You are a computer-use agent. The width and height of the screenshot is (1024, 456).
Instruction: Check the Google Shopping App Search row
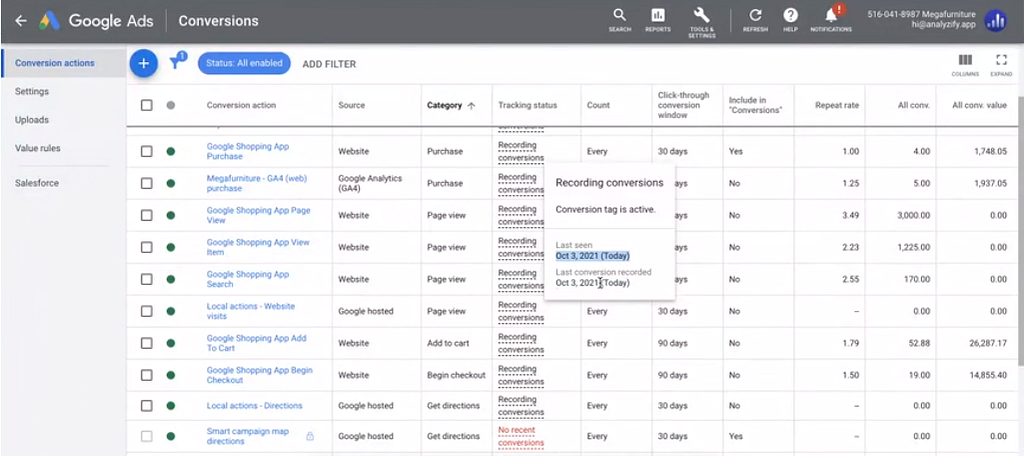(146, 279)
